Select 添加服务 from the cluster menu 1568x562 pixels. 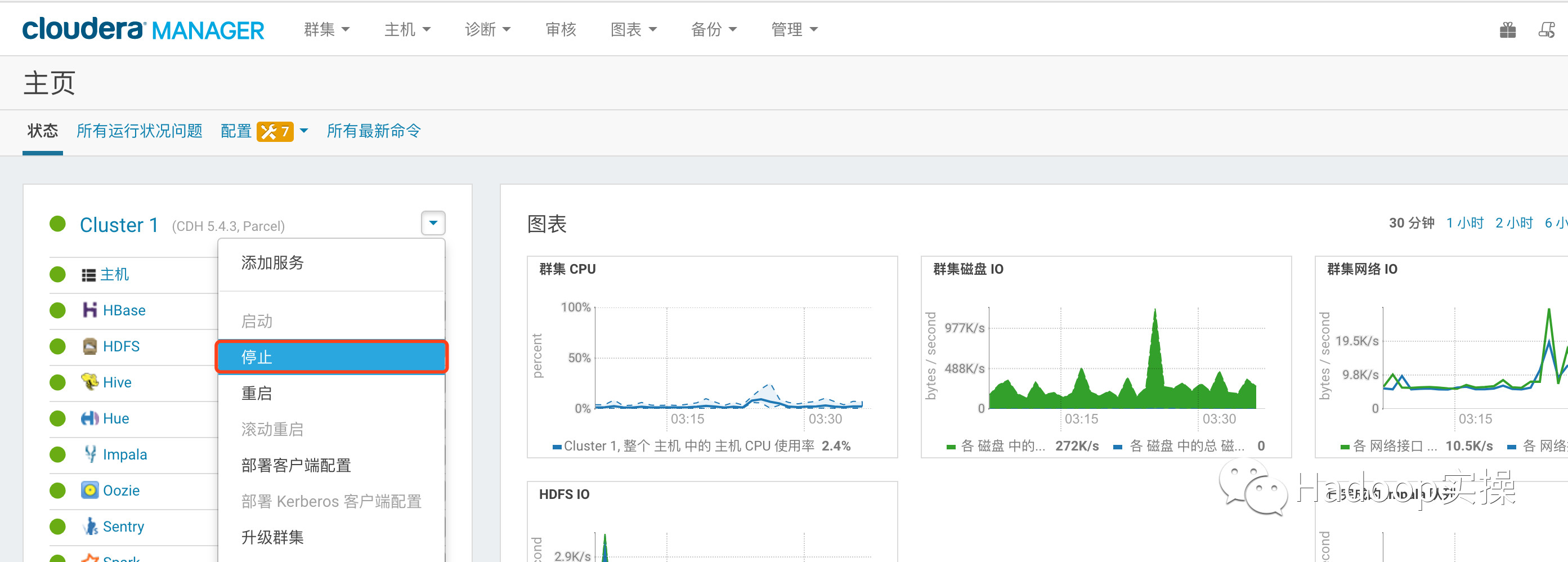click(331, 262)
